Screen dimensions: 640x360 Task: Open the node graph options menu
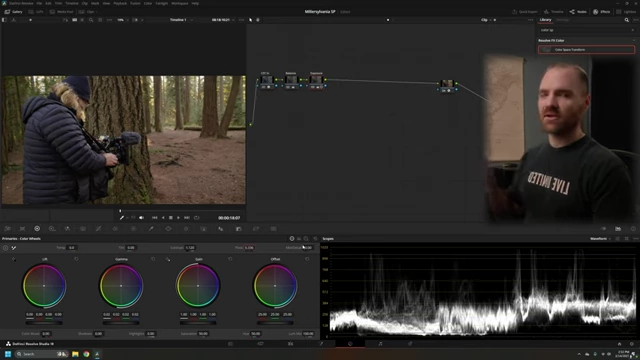[x=531, y=20]
